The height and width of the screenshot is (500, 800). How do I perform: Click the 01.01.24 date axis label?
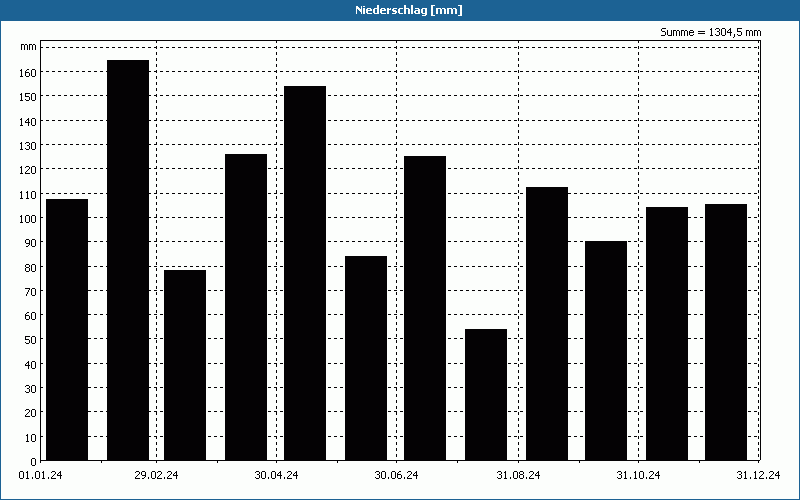[x=40, y=476]
